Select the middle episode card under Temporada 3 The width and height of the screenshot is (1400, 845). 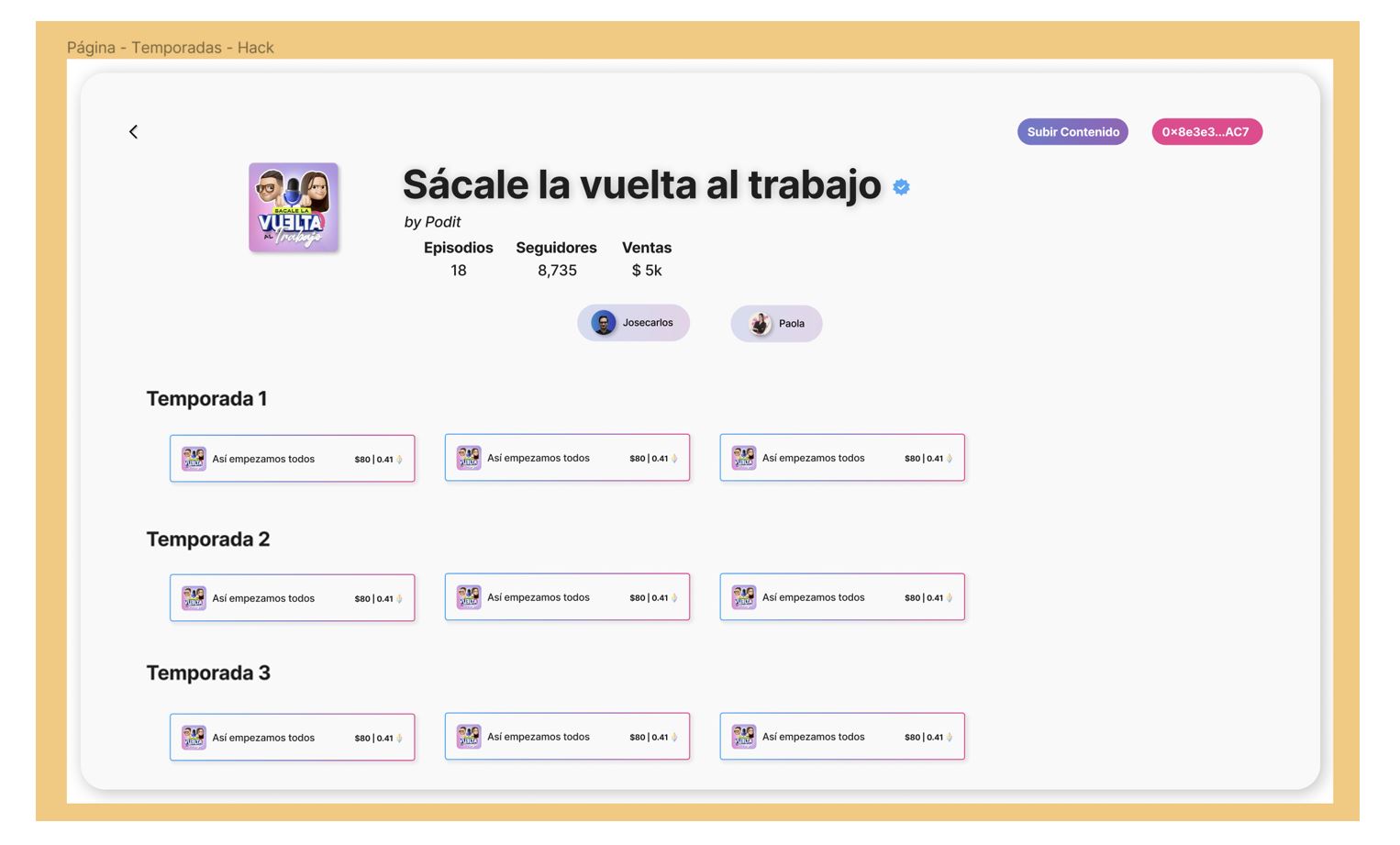pos(567,736)
